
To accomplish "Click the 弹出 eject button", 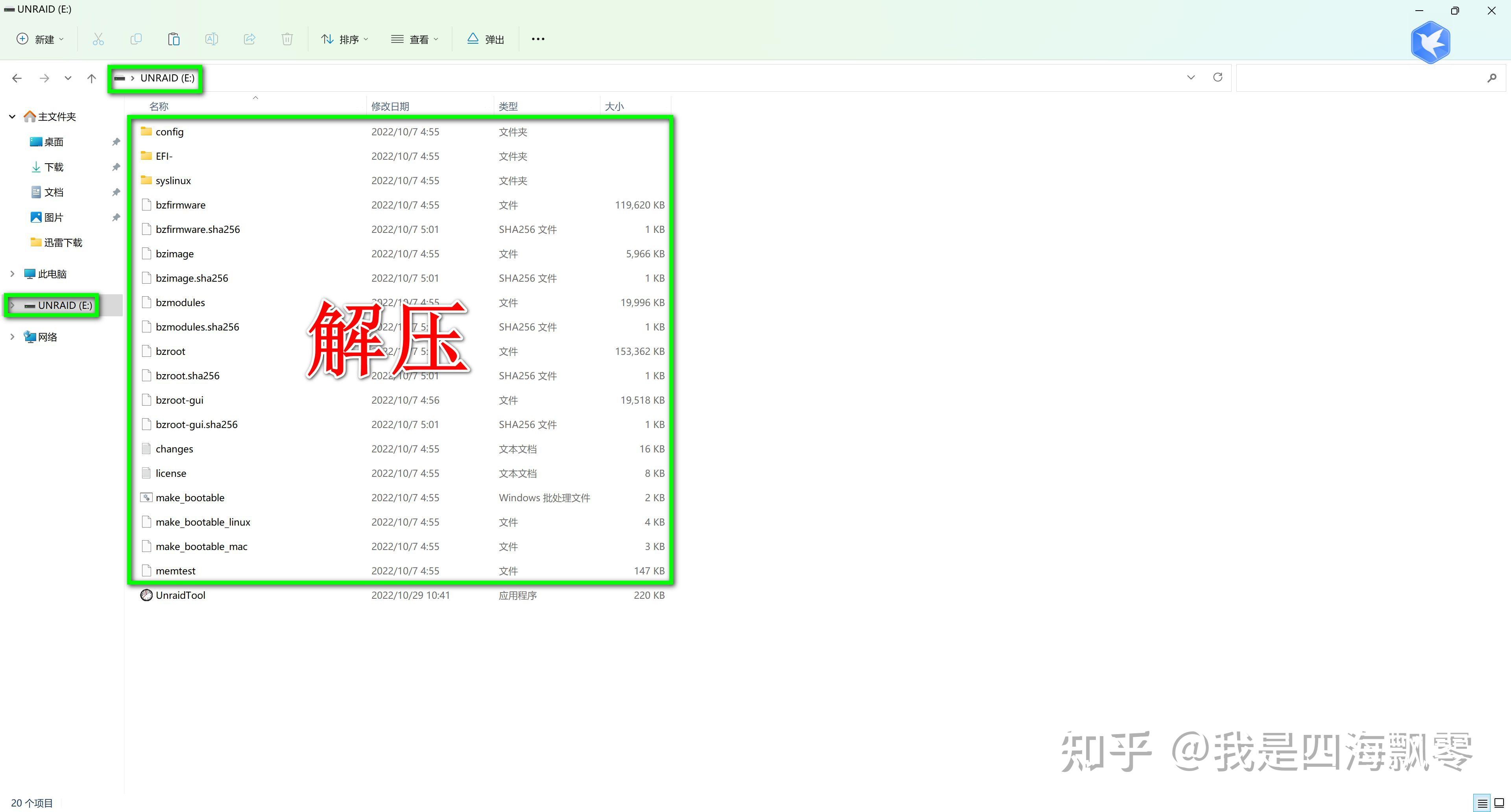I will coord(485,39).
